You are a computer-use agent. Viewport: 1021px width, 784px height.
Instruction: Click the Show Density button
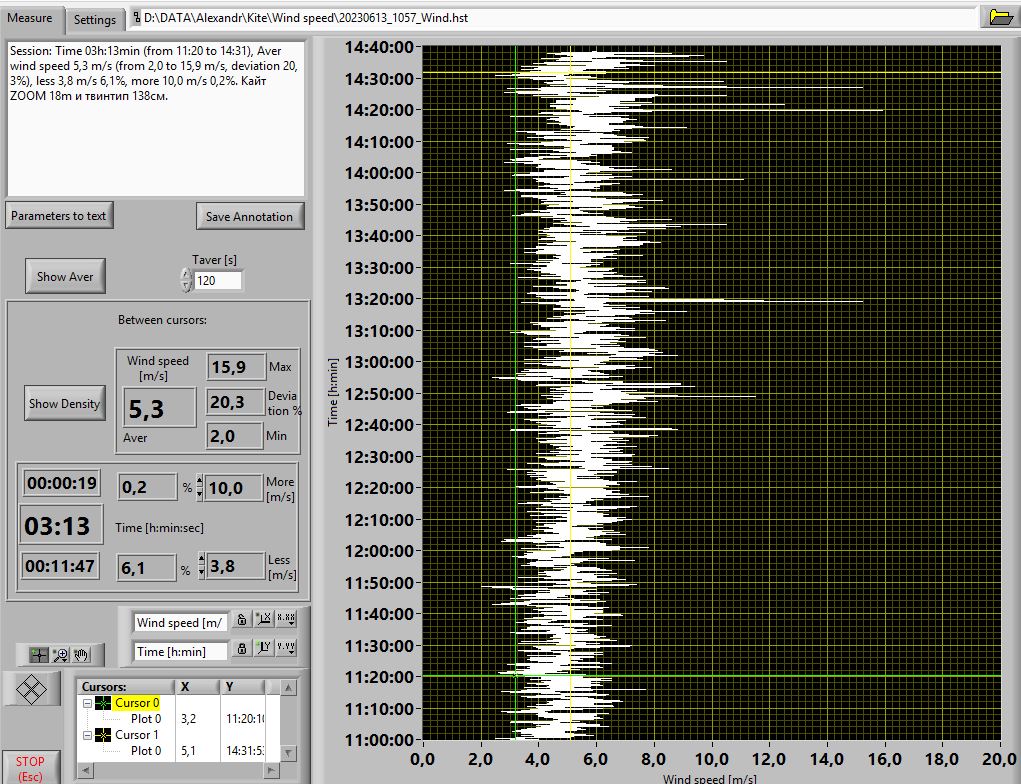coord(64,403)
